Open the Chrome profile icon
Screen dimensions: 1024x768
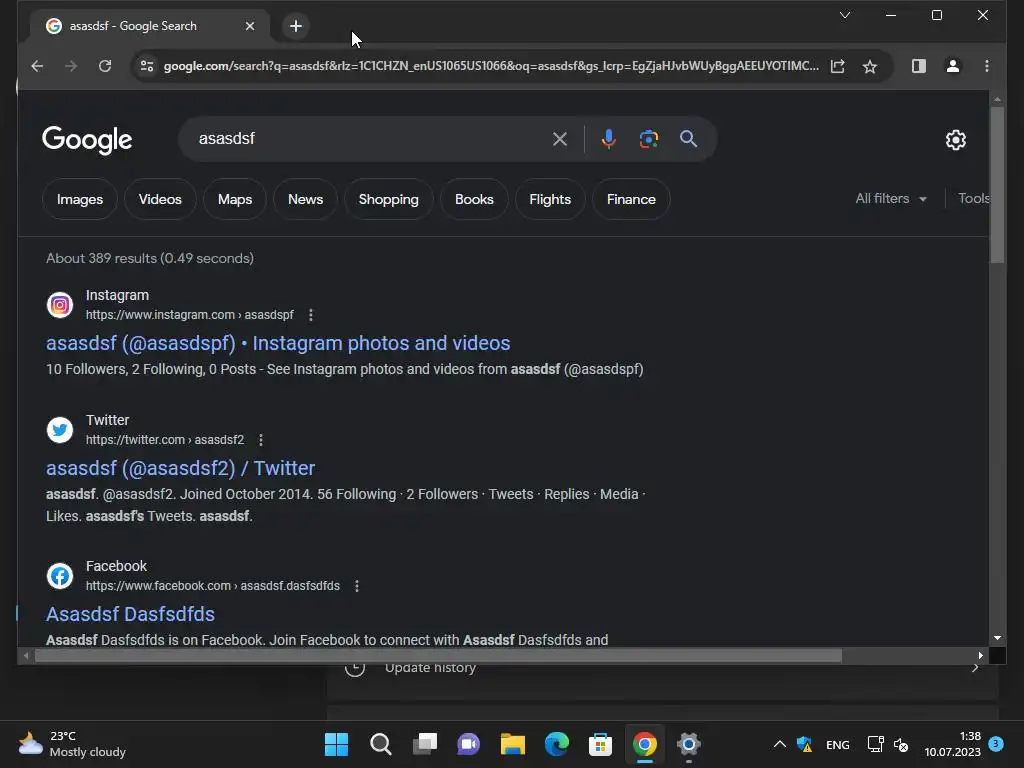(952, 66)
